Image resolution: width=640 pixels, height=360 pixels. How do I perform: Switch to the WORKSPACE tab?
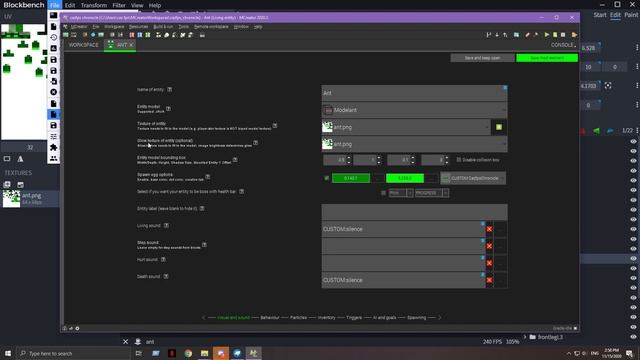(83, 45)
